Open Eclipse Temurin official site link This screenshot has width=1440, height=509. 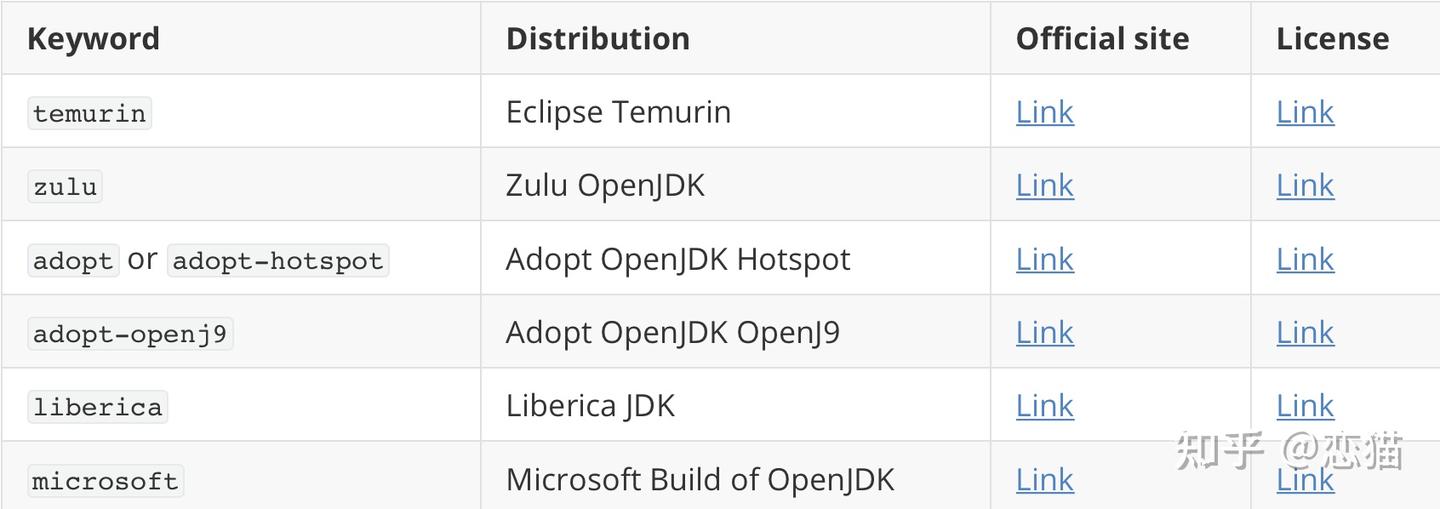(1044, 112)
